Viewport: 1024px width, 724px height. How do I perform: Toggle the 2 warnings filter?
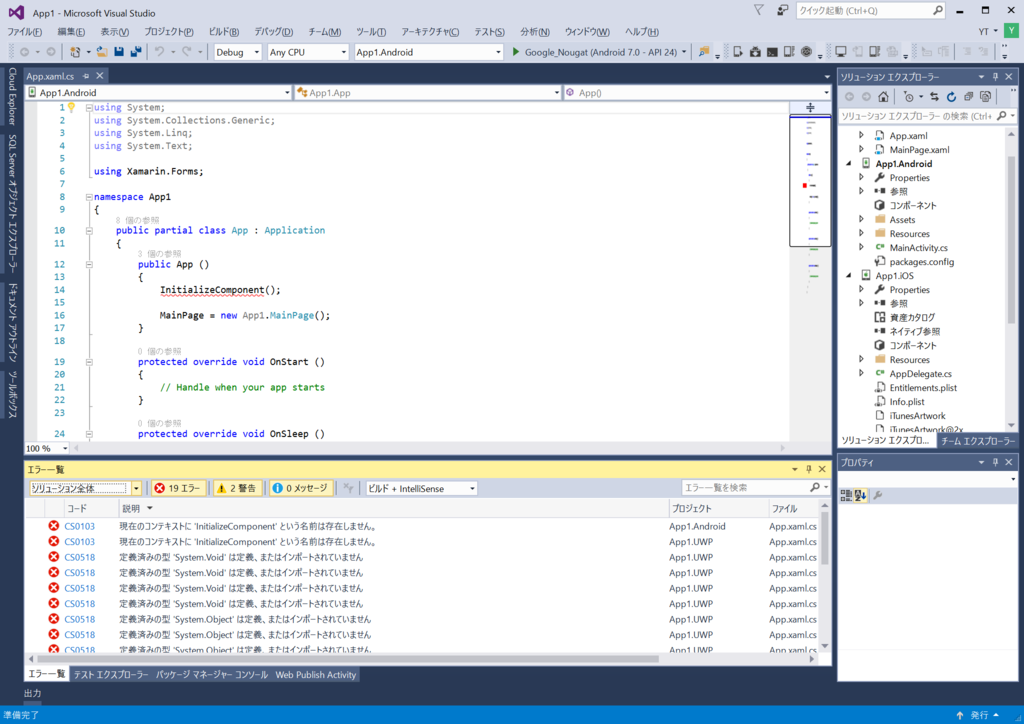237,488
